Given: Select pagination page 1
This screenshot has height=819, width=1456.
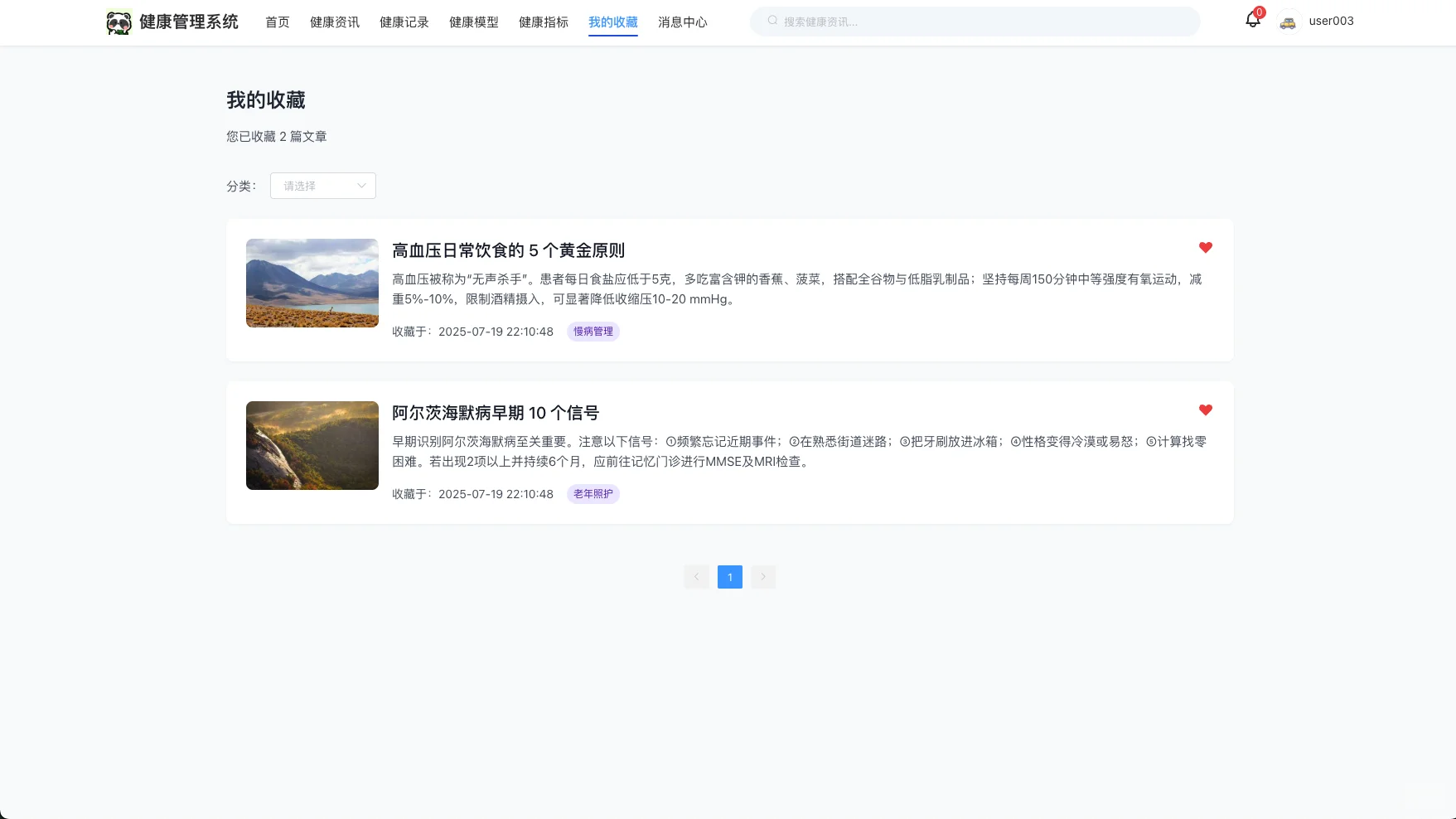Looking at the screenshot, I should (729, 576).
